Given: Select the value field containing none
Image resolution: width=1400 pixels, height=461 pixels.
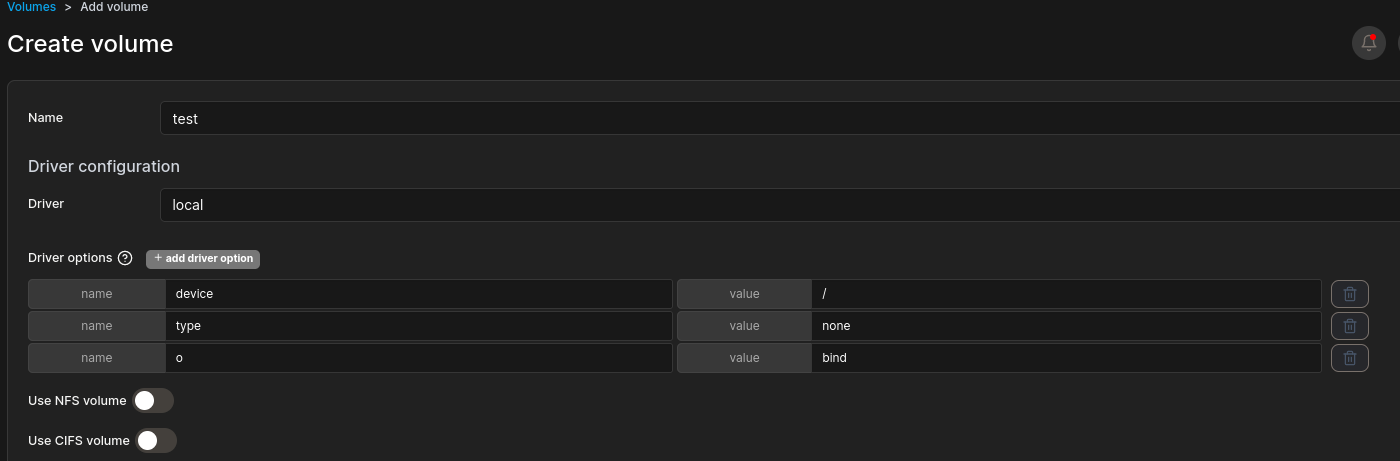Looking at the screenshot, I should [x=1066, y=326].
